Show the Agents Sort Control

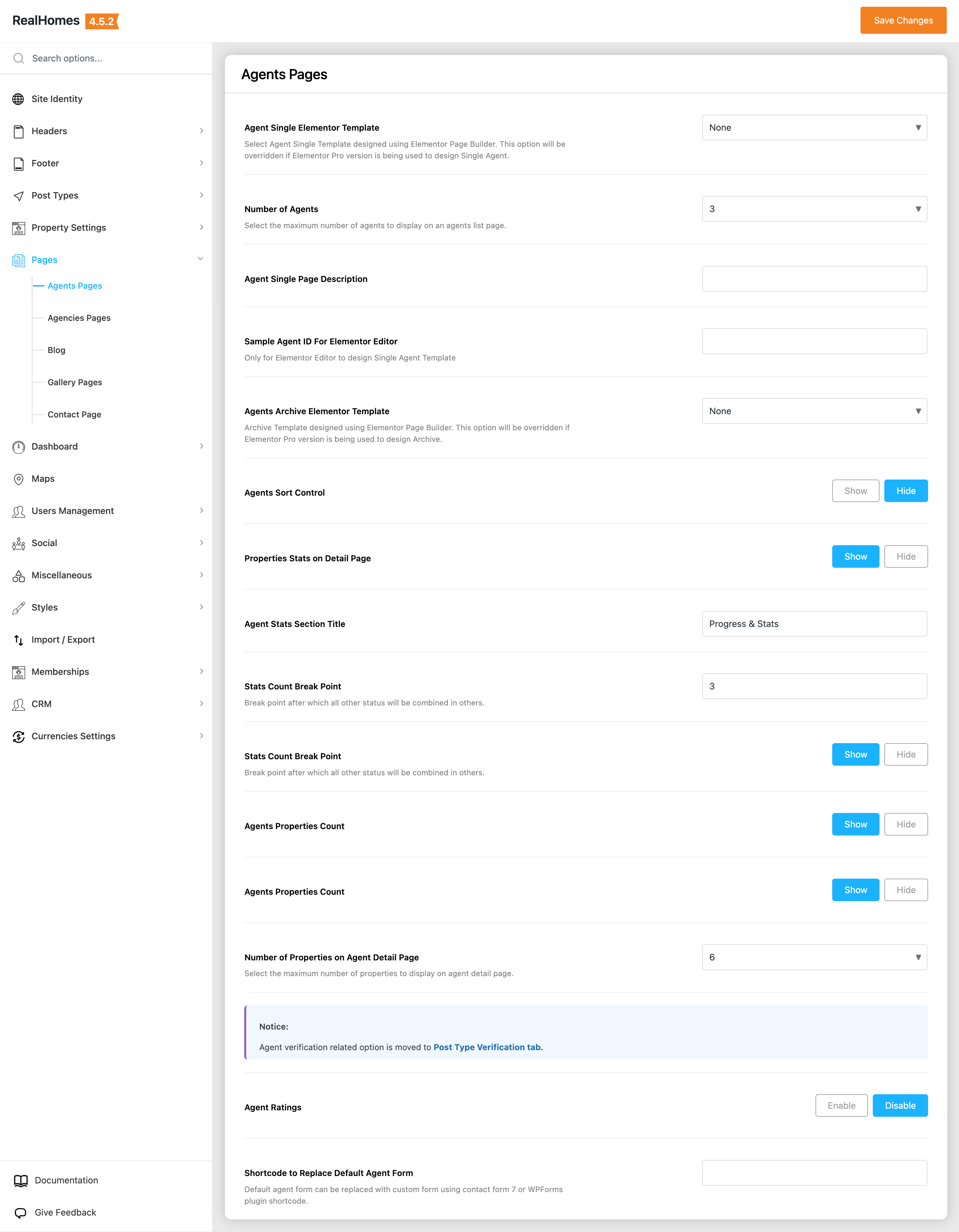pos(855,491)
